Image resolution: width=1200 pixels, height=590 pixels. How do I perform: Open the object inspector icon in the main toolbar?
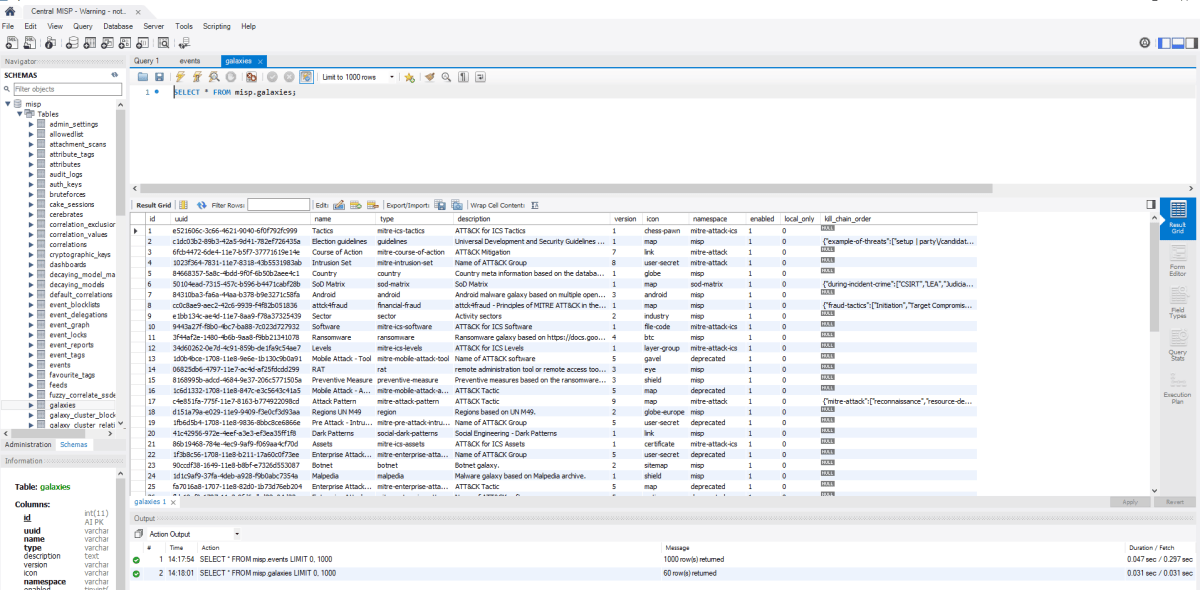(x=50, y=43)
